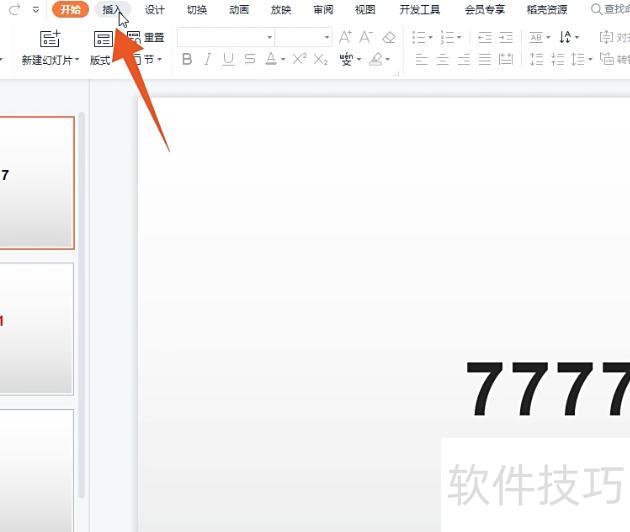Select the first slide thumbnail

pos(37,183)
